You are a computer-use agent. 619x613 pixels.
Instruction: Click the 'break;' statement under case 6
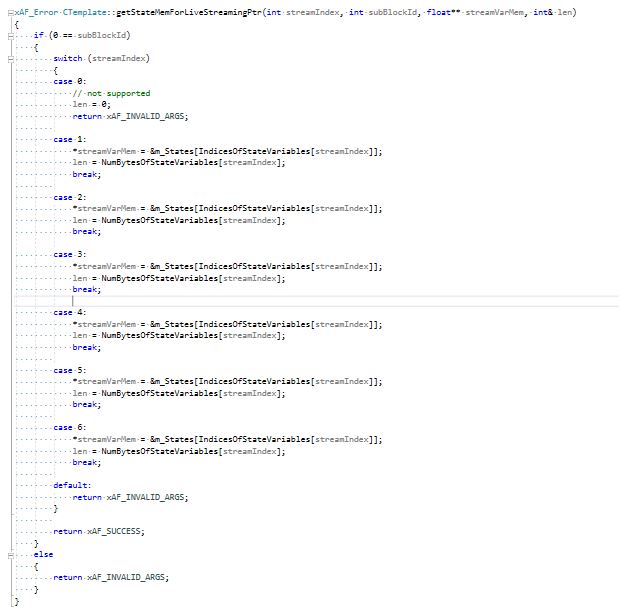(x=87, y=463)
